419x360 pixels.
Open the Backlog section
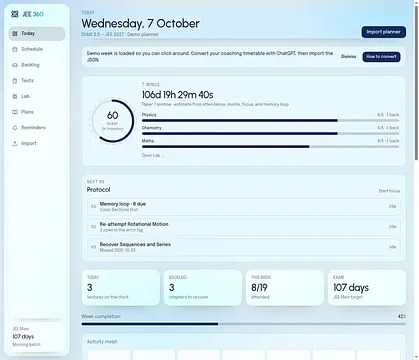pos(37,65)
